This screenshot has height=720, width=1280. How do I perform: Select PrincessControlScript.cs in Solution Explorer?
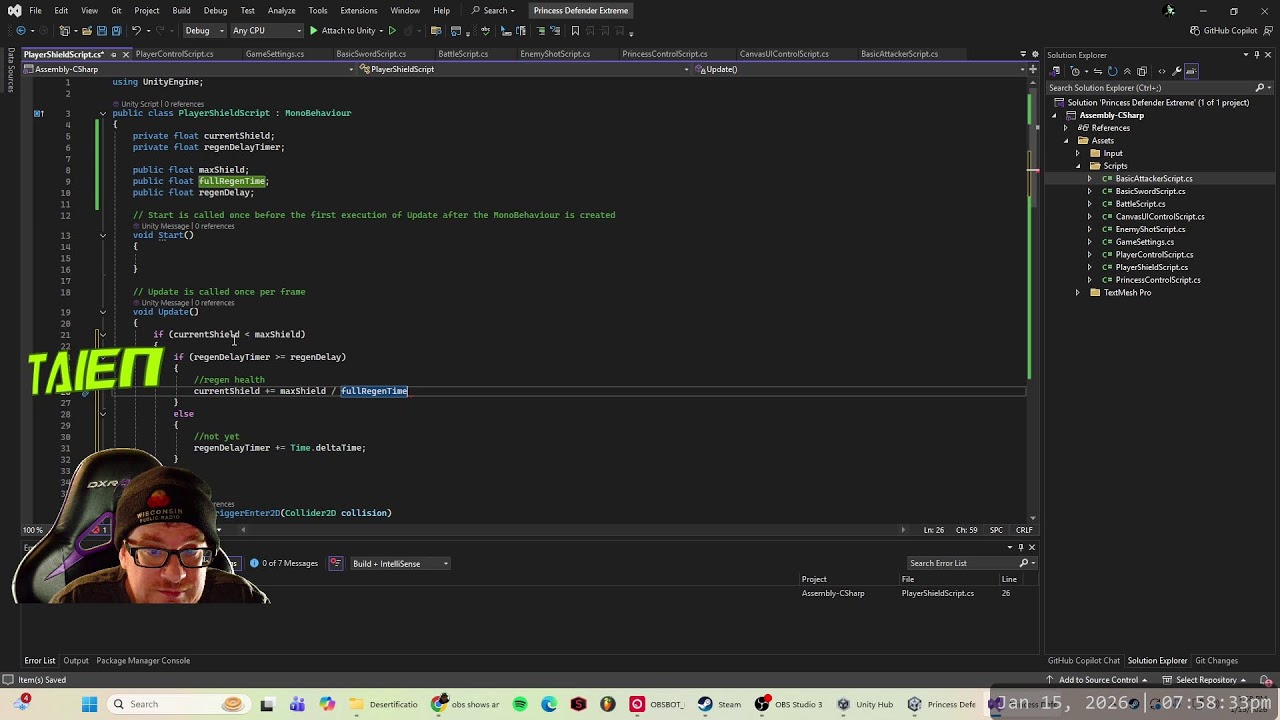[x=1158, y=280]
